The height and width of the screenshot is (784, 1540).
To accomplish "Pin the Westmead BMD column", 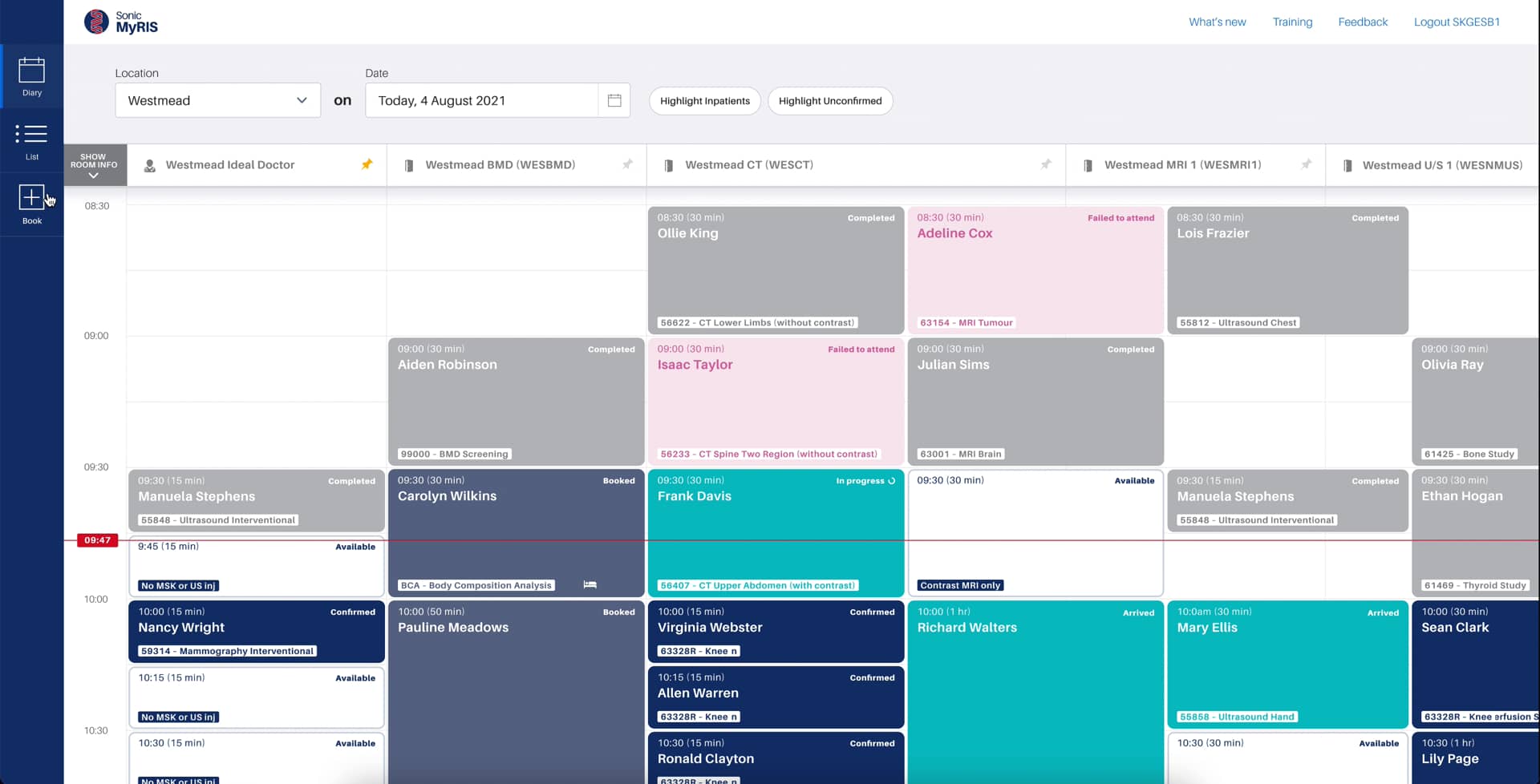I will tap(627, 164).
